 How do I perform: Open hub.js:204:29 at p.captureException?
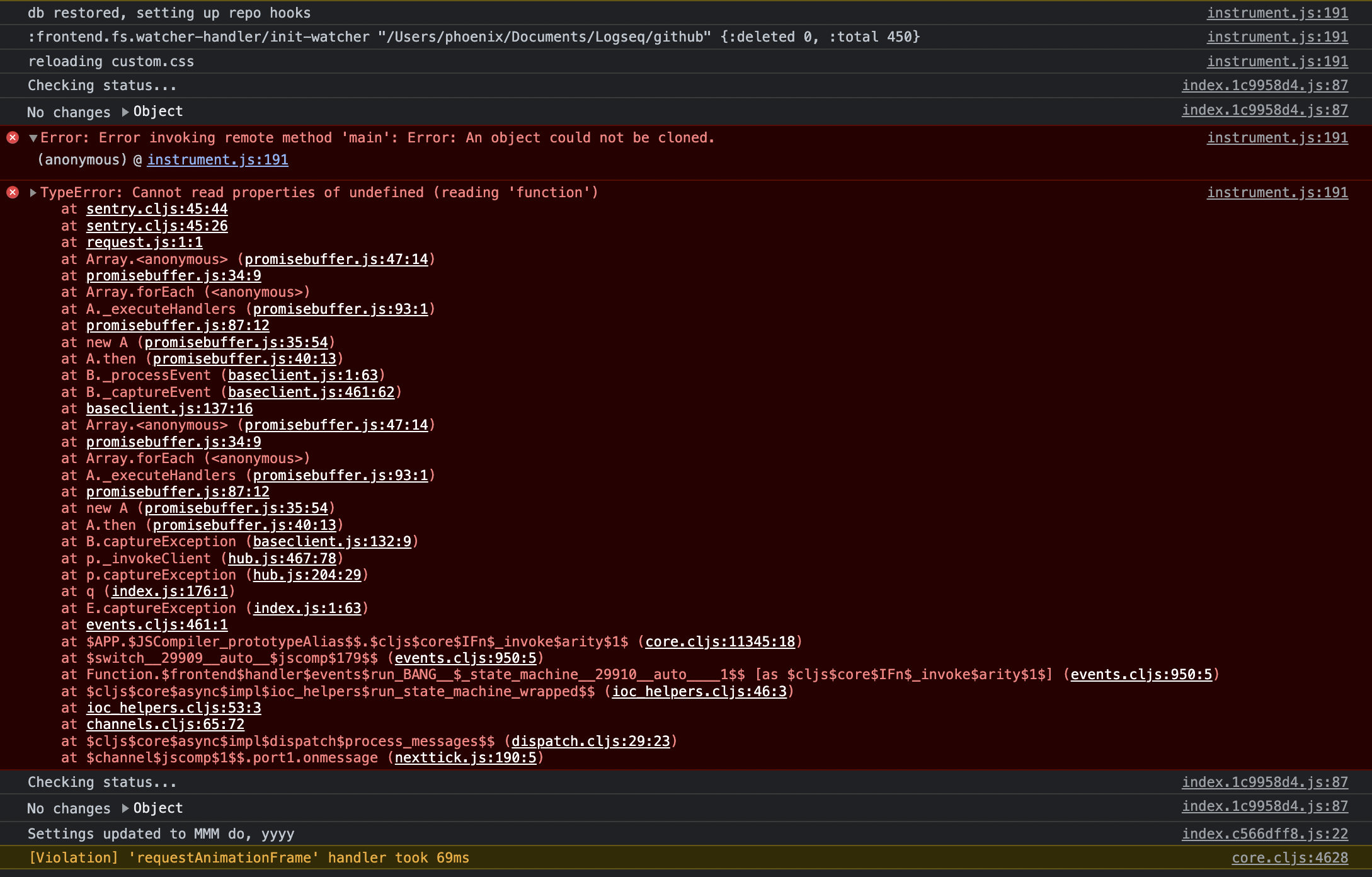pyautogui.click(x=307, y=575)
